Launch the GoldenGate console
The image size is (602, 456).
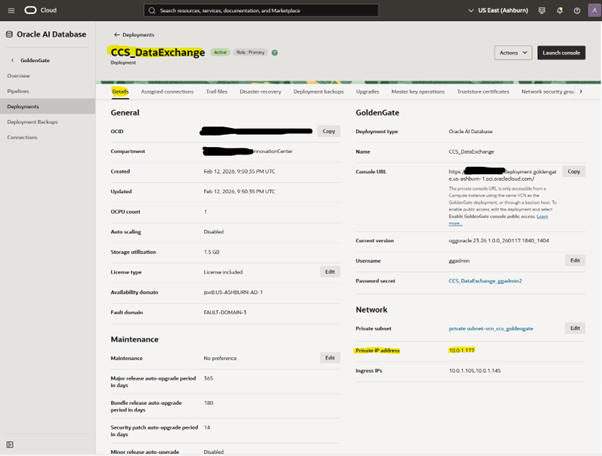(x=561, y=53)
